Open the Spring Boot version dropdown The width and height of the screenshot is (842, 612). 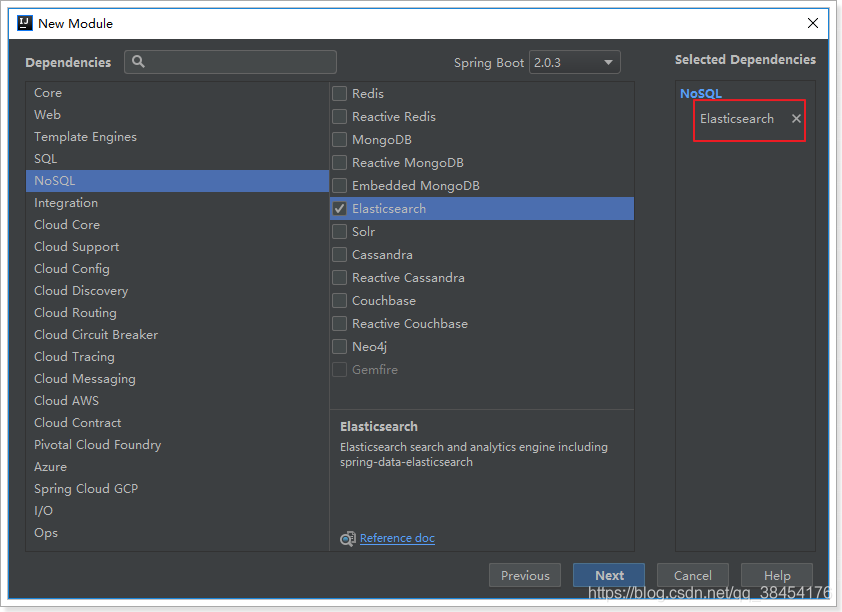(575, 62)
